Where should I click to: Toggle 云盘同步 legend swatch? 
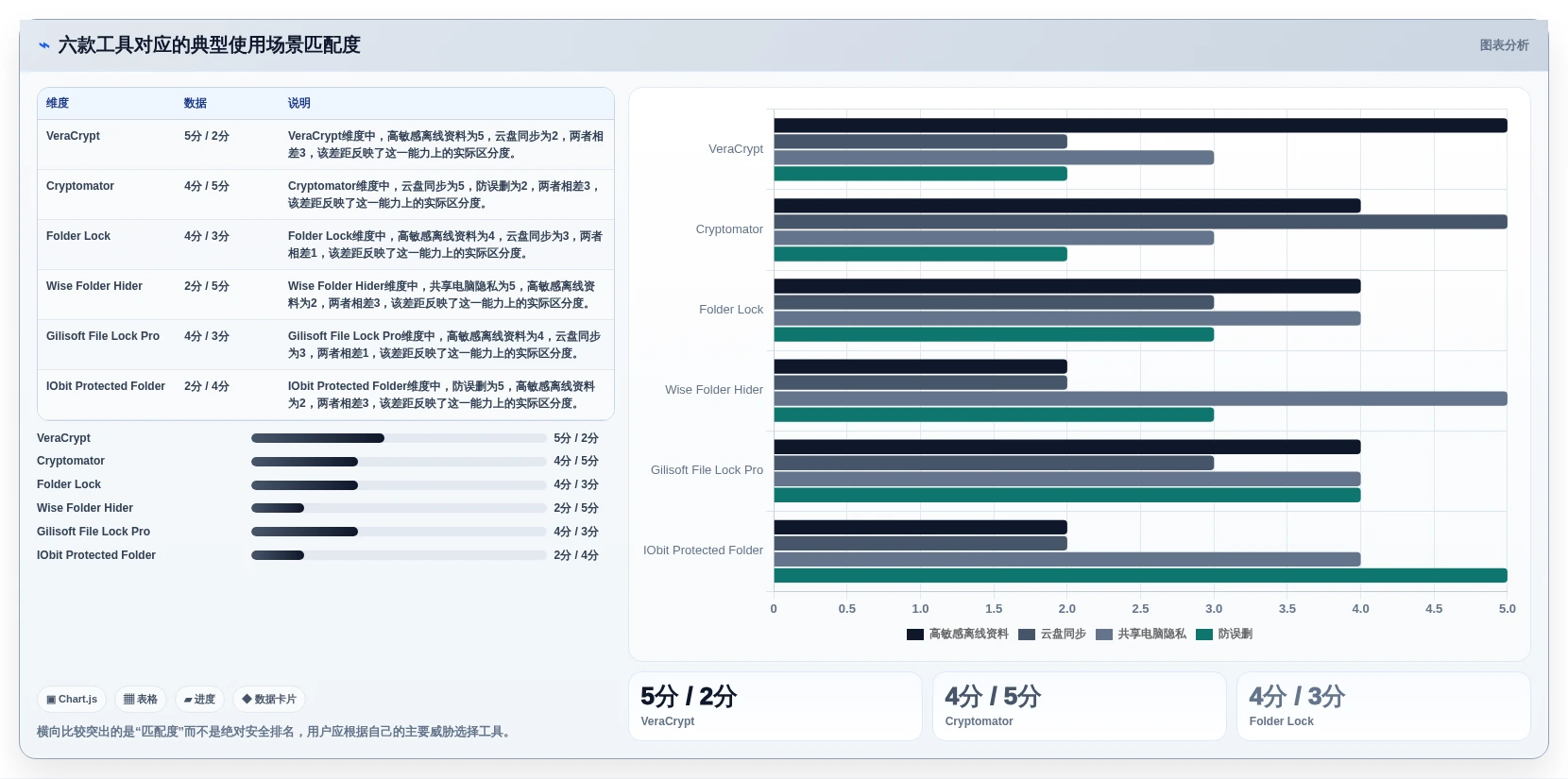coord(1027,635)
